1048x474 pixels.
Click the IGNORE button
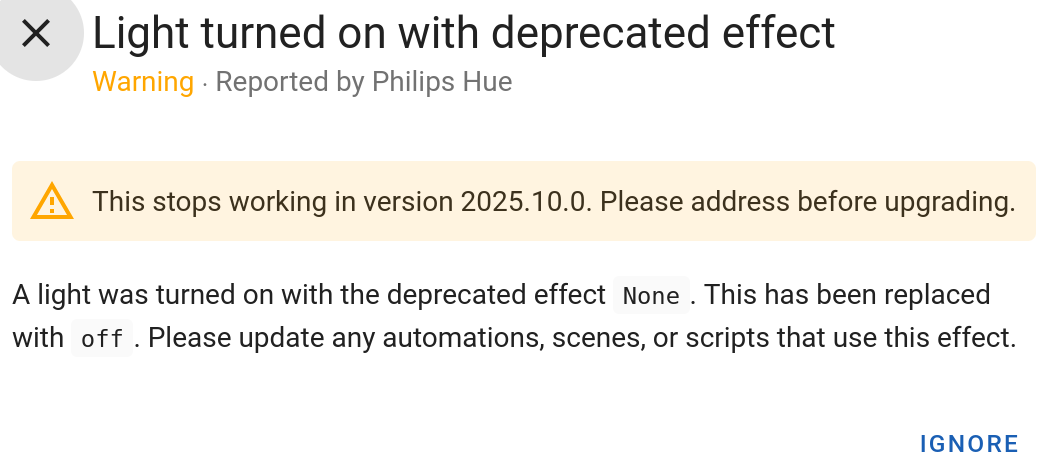969,444
